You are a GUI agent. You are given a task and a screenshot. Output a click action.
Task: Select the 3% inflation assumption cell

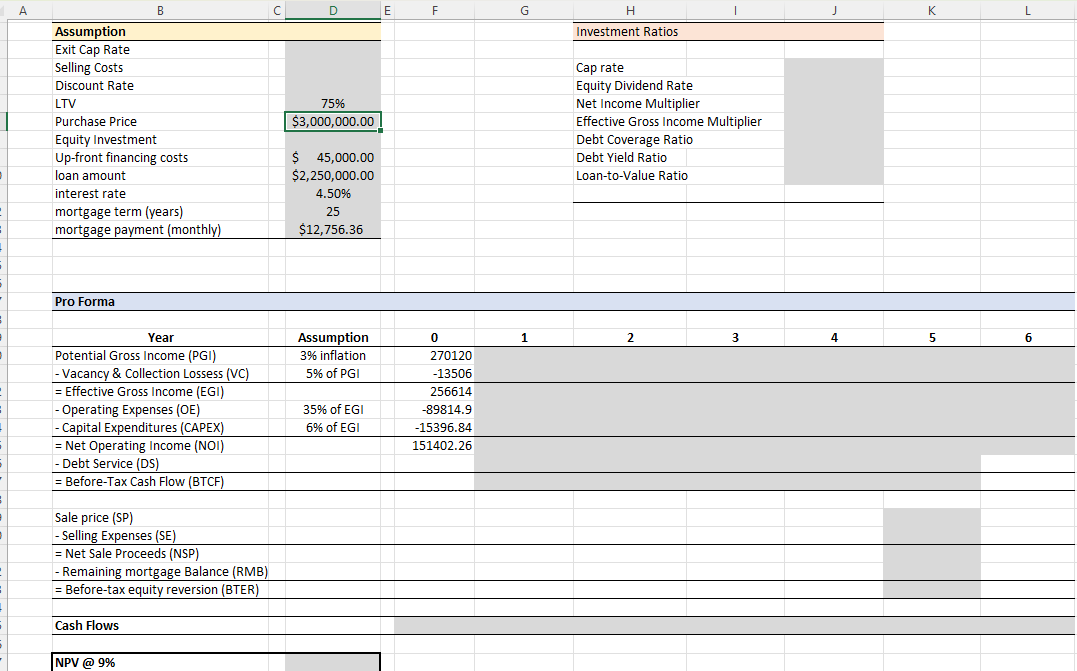coord(333,356)
